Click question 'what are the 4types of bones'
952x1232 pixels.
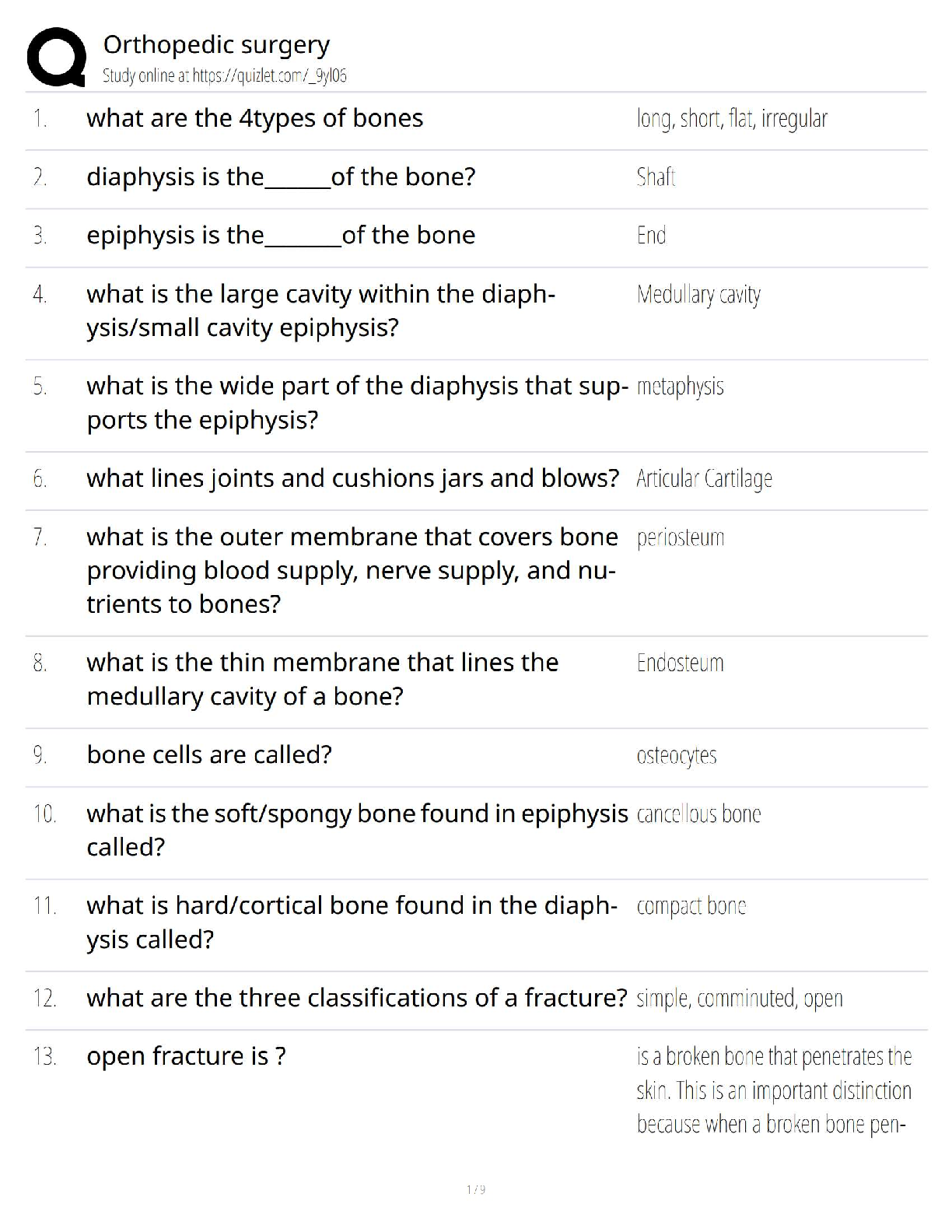click(x=254, y=118)
